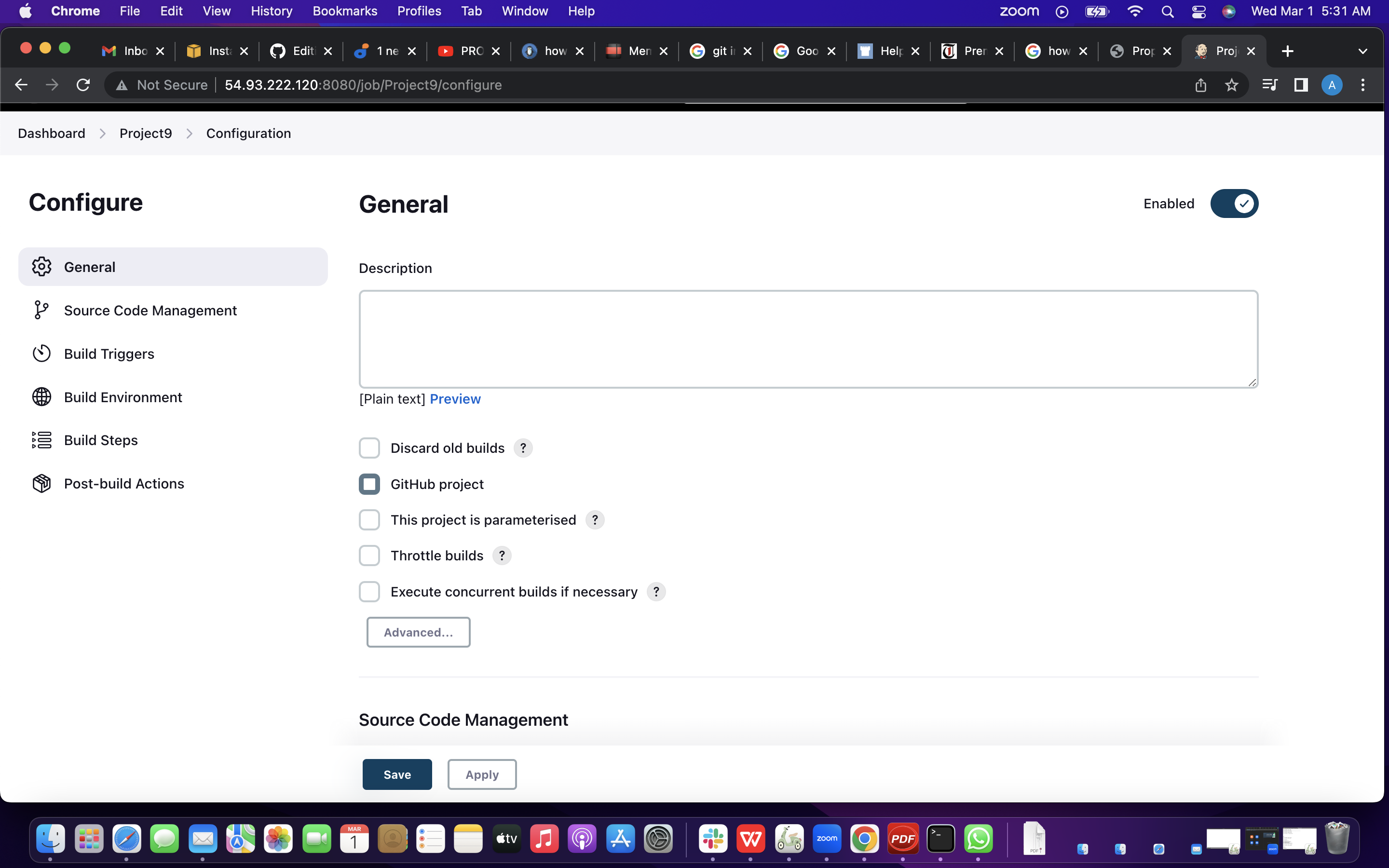Click the share page icon in address bar
This screenshot has height=868, width=1389.
(1201, 85)
